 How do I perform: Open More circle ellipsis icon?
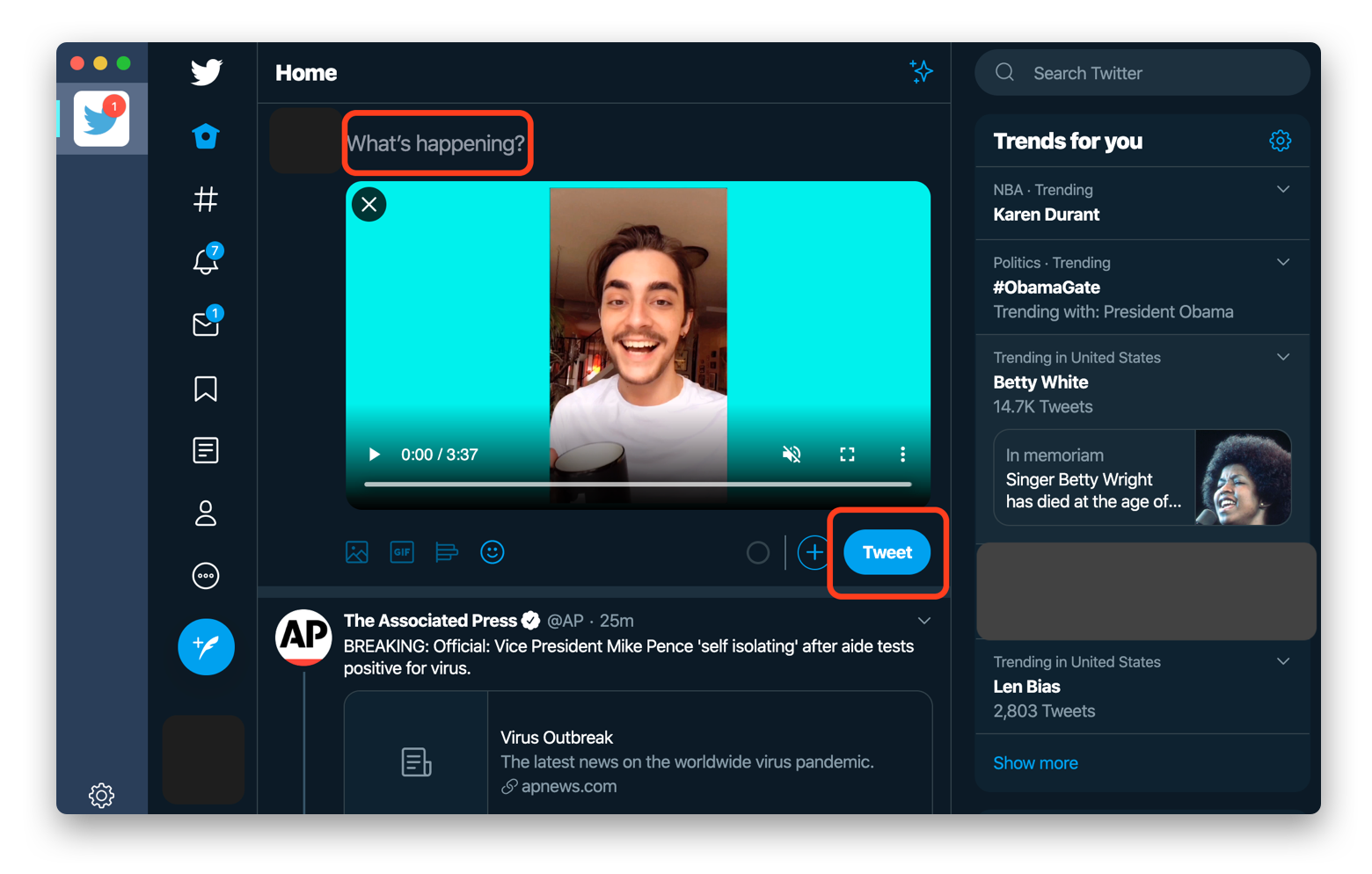tap(206, 576)
